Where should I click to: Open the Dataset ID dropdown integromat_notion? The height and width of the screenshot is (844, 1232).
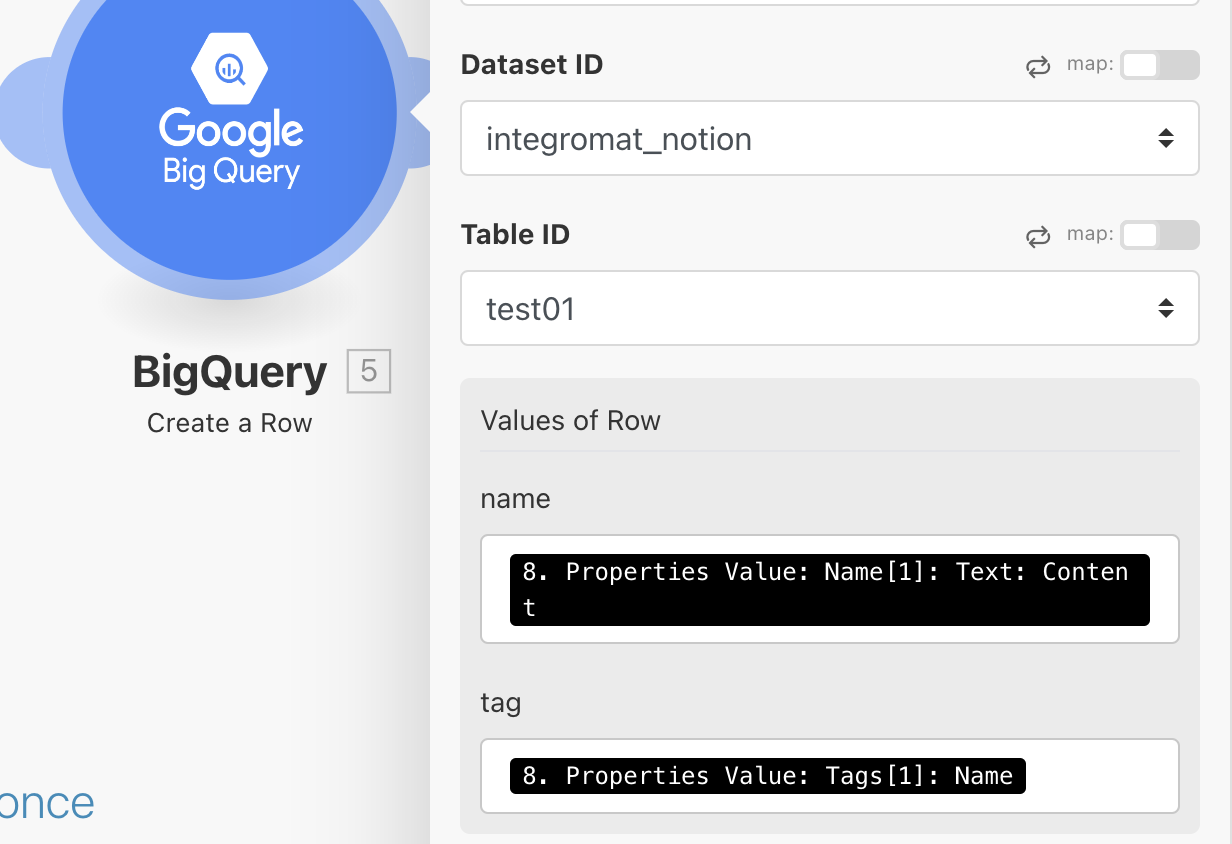829,138
